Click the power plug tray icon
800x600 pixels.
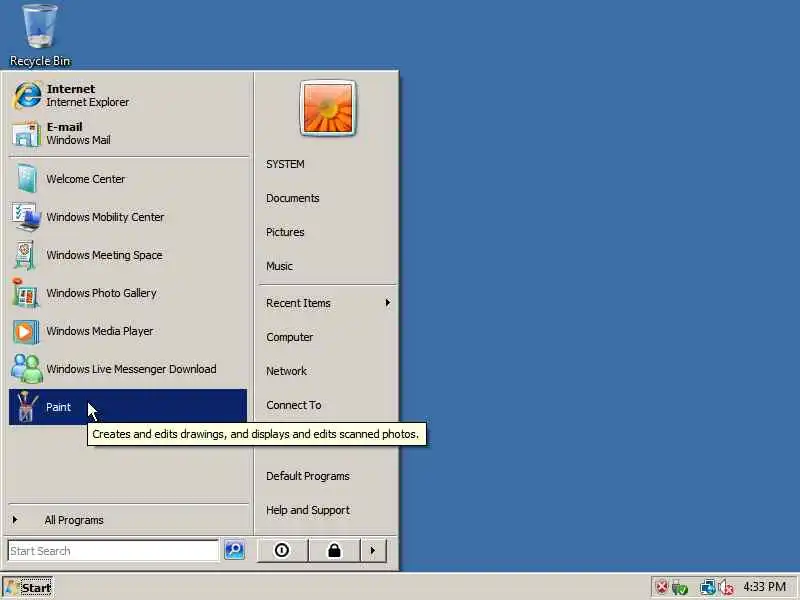680,588
